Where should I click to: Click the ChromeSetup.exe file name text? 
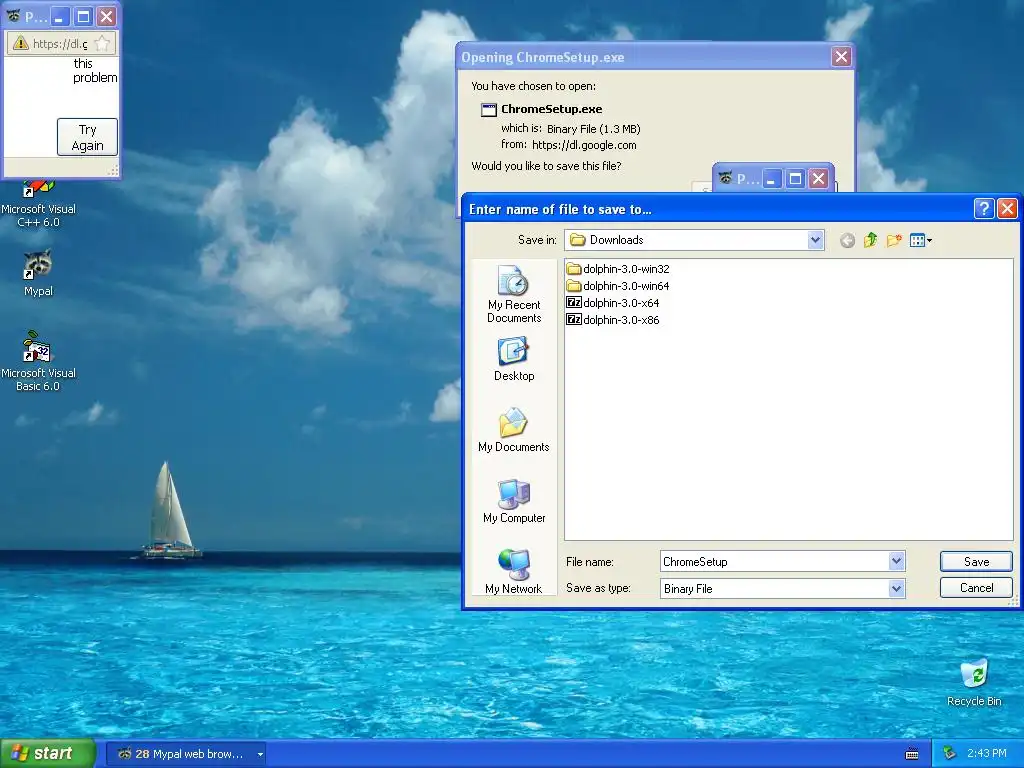pyautogui.click(x=551, y=109)
